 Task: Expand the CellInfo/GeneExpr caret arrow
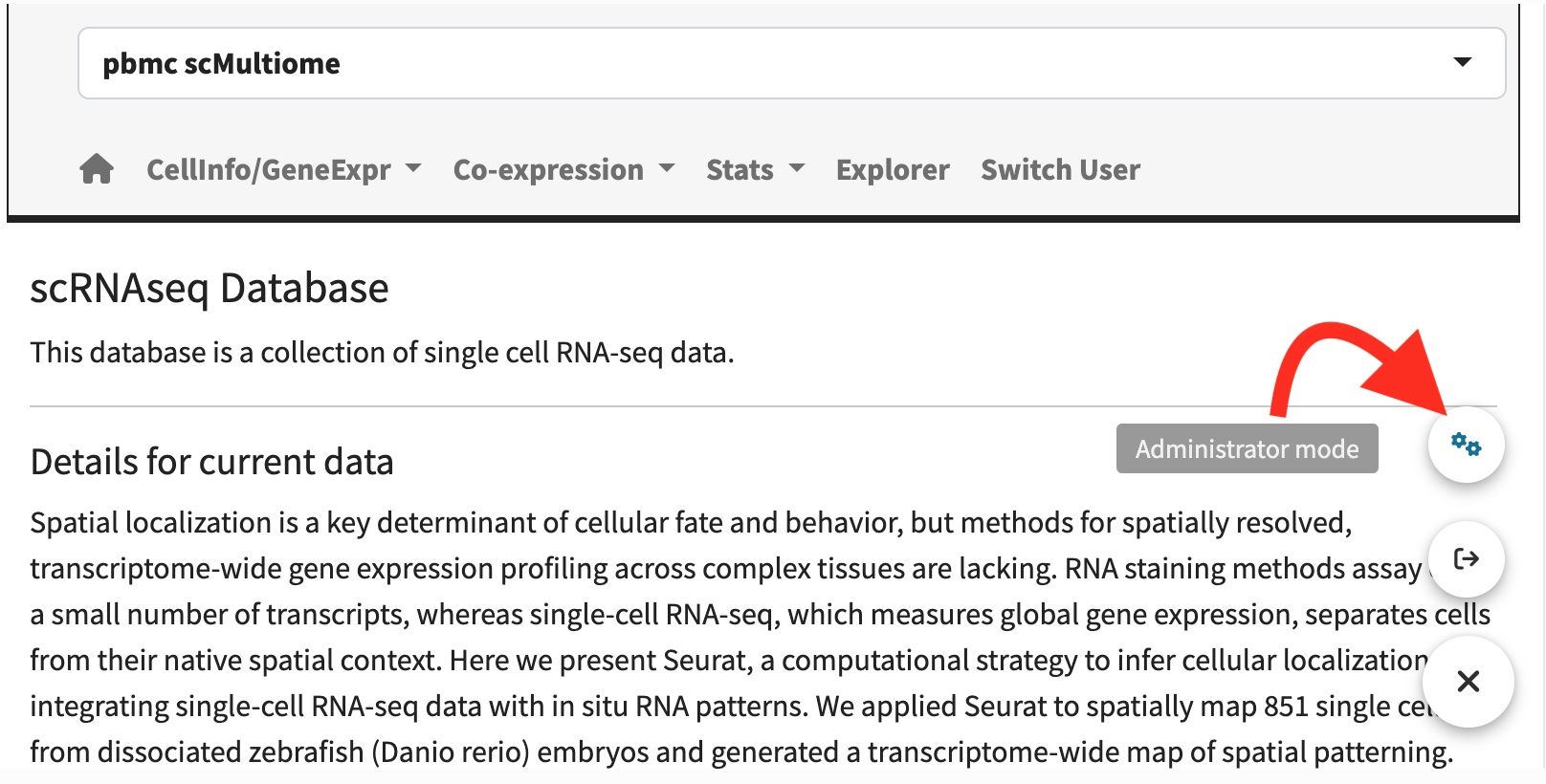pyautogui.click(x=413, y=168)
